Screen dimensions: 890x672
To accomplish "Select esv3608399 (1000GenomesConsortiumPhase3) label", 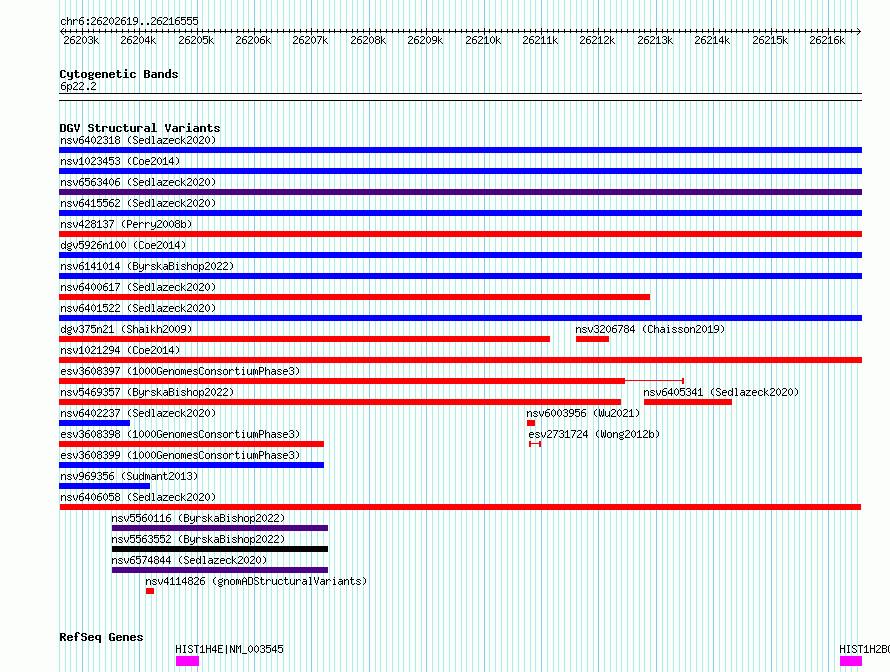I will point(180,455).
